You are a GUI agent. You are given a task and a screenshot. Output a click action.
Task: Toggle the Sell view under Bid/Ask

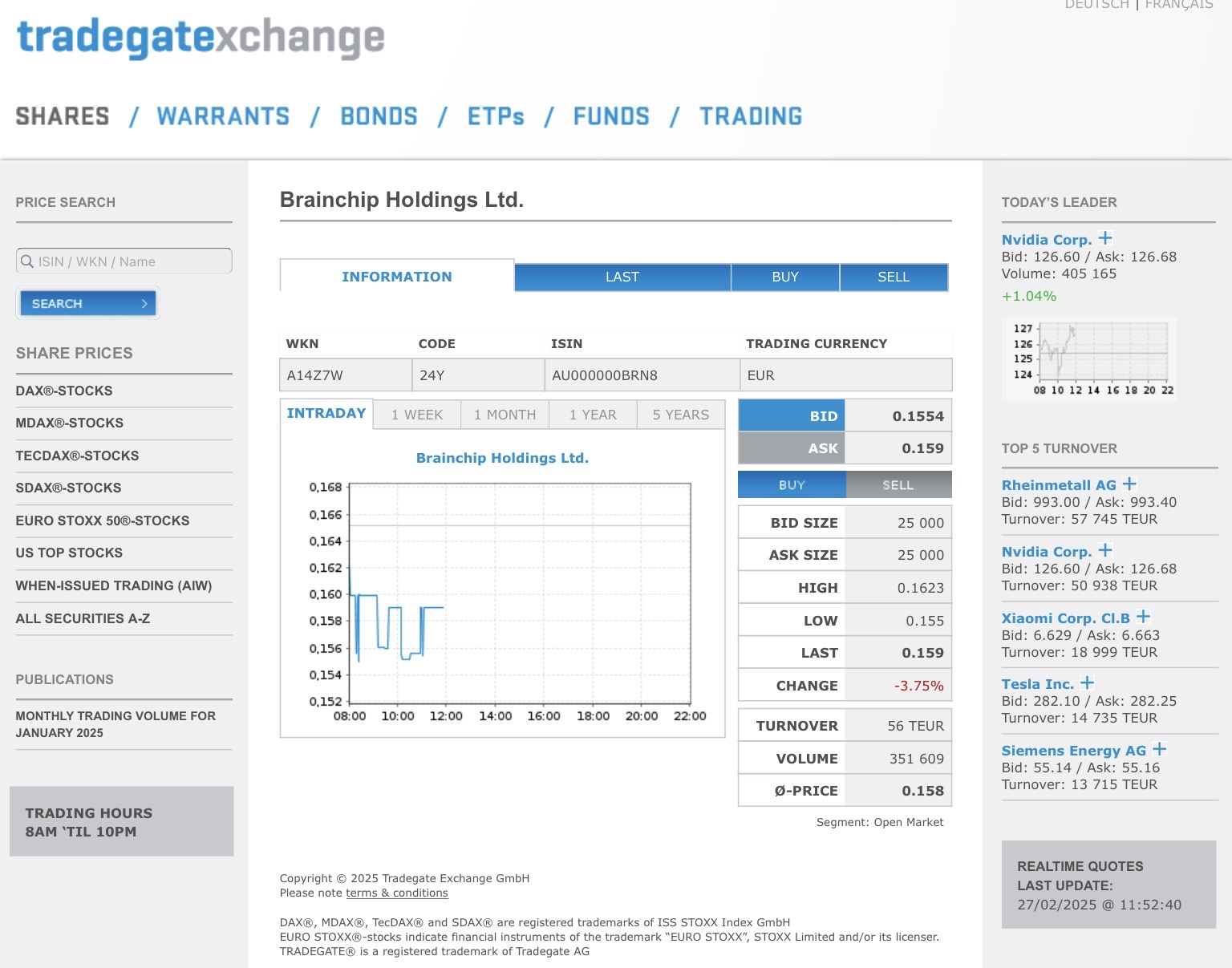[898, 485]
